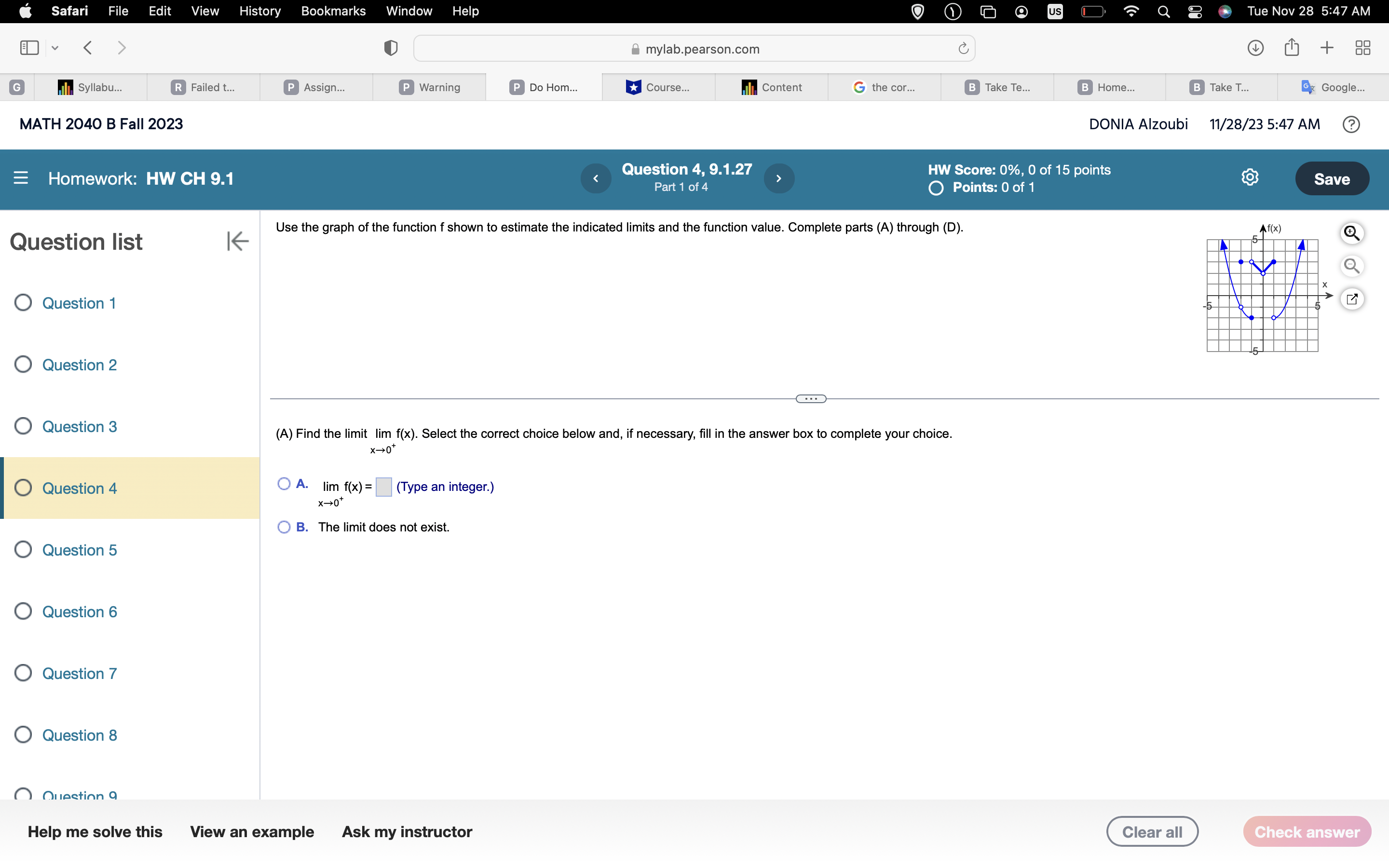Viewport: 1389px width, 868px height.
Task: Open Question 7 from the list
Action: 80,673
